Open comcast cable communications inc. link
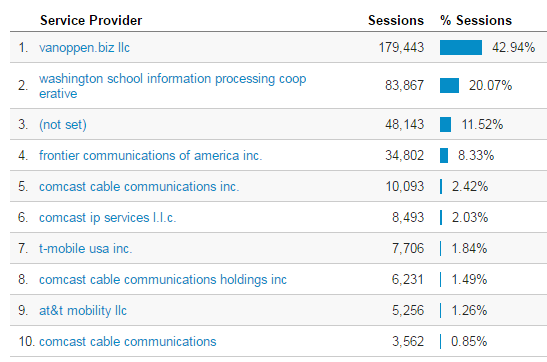The height and width of the screenshot is (362, 547). (139, 187)
